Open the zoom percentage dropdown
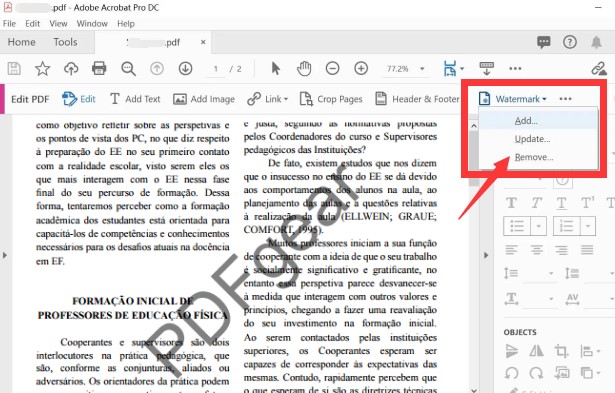This screenshot has height=393, width=615. point(422,69)
